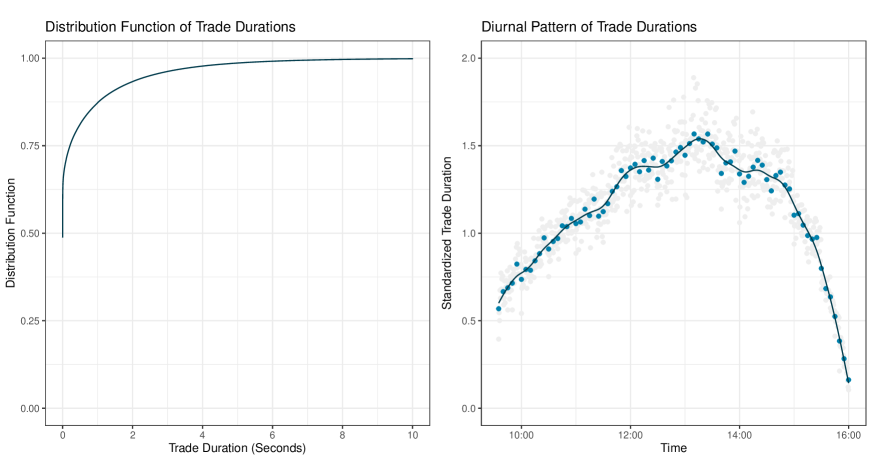Click the x-axis tick label 4
This screenshot has width=872, height=476.
(202, 435)
